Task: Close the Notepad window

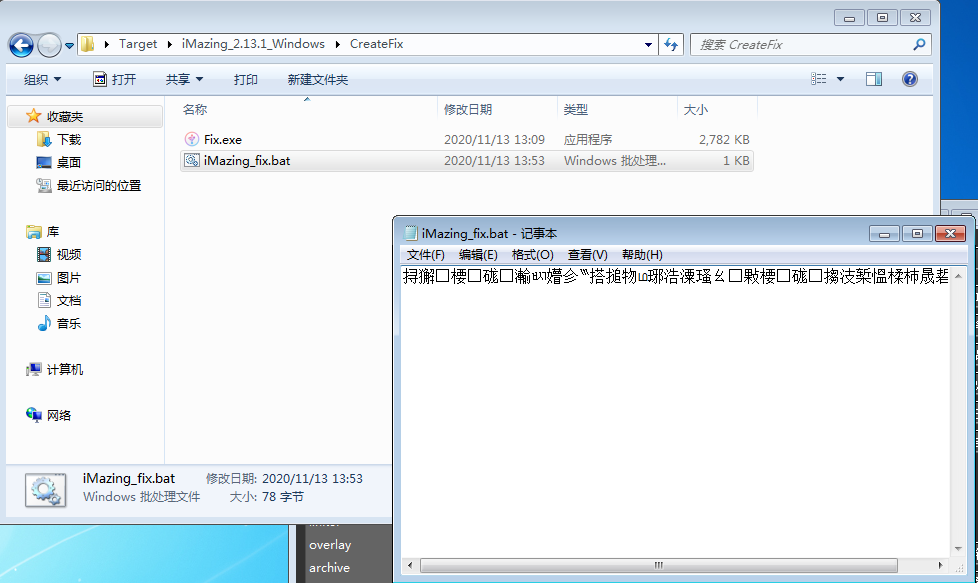Action: pyautogui.click(x=951, y=234)
